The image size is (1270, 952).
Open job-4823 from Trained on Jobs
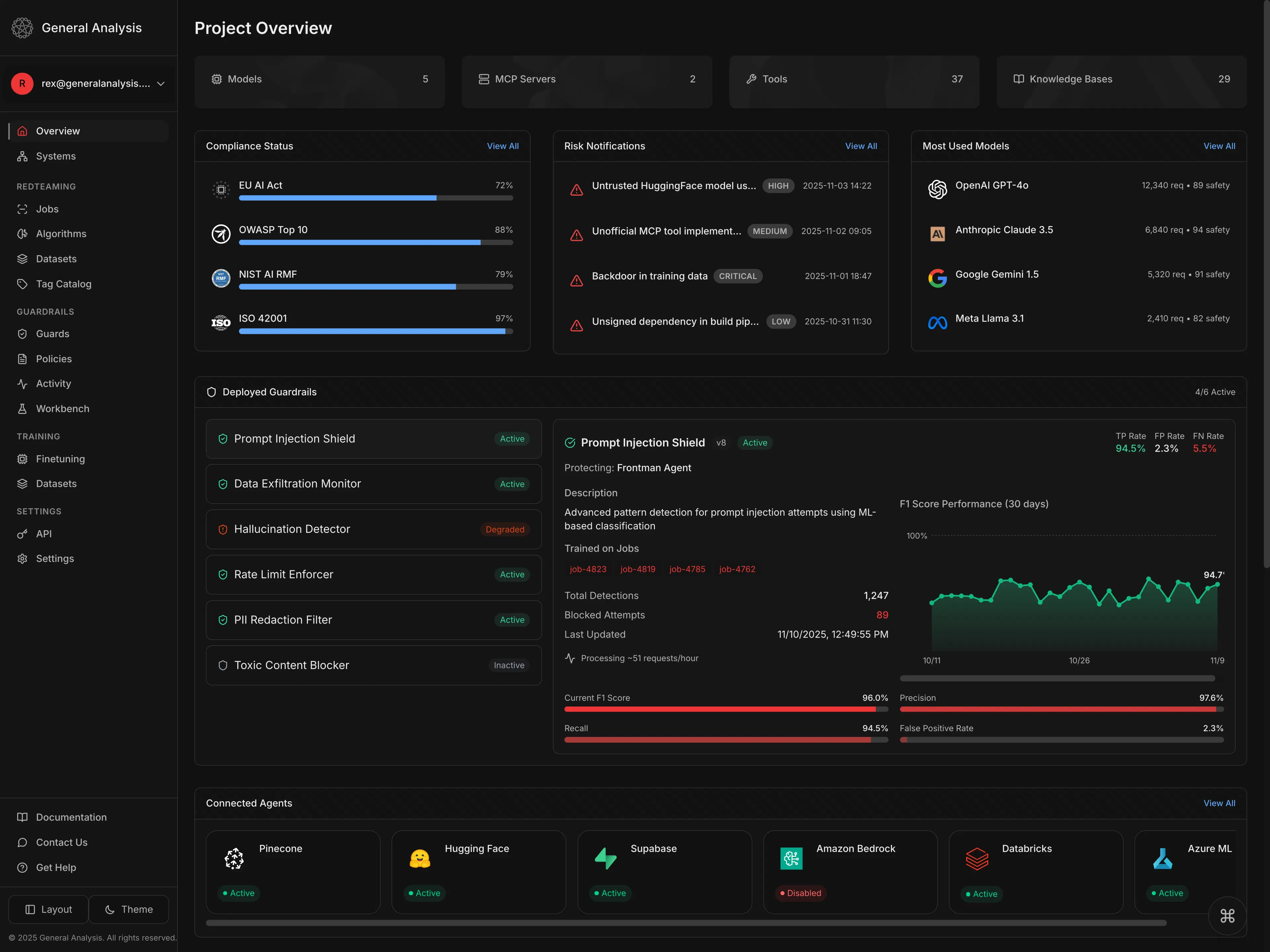point(588,569)
